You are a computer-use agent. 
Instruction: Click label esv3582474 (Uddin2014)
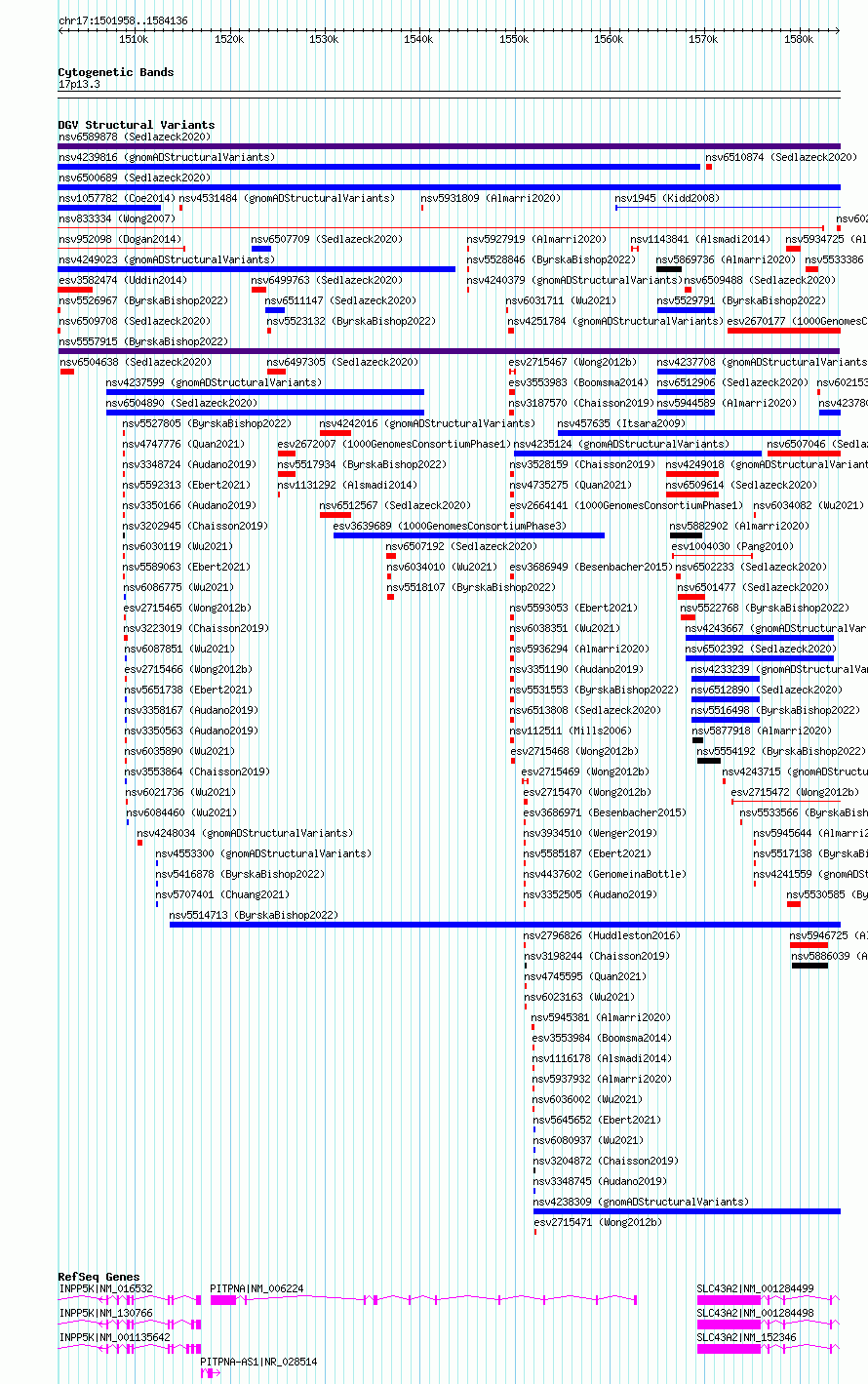point(123,280)
